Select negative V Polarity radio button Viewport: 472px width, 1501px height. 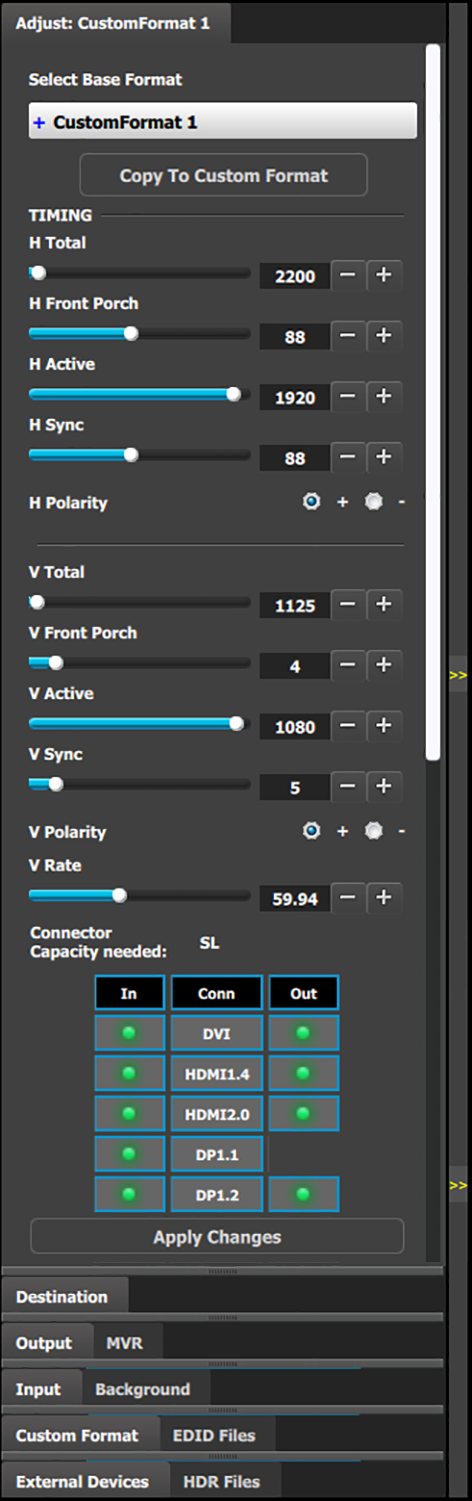[374, 831]
